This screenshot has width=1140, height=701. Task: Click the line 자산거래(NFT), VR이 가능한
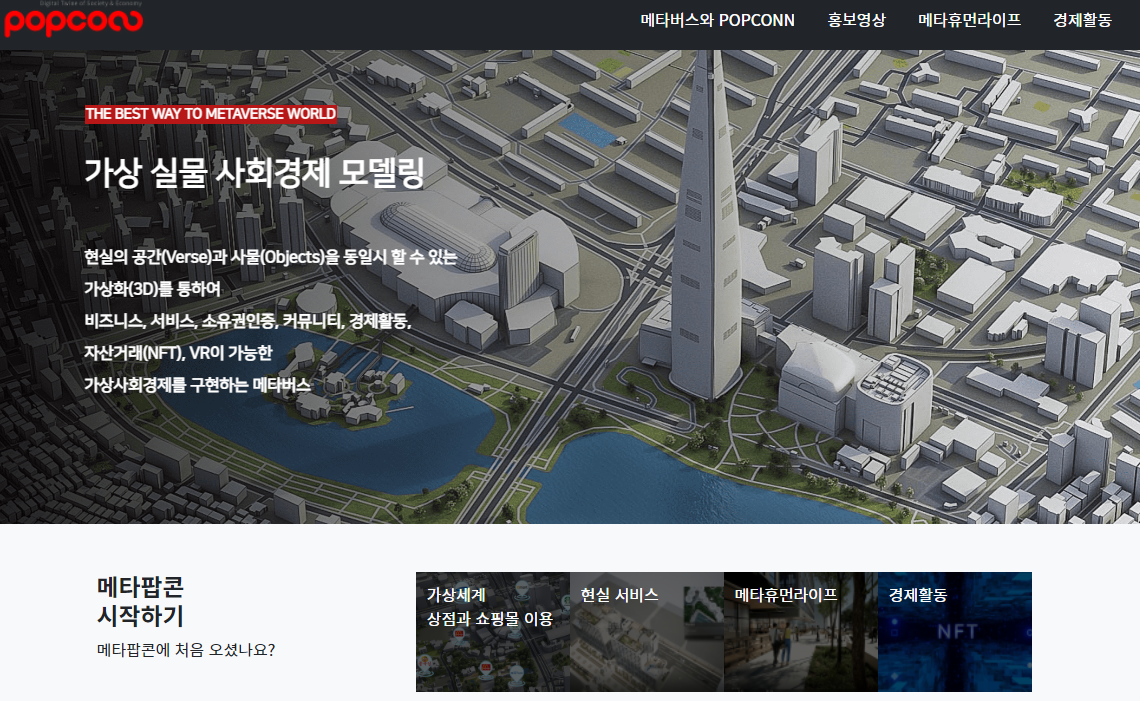coord(178,353)
